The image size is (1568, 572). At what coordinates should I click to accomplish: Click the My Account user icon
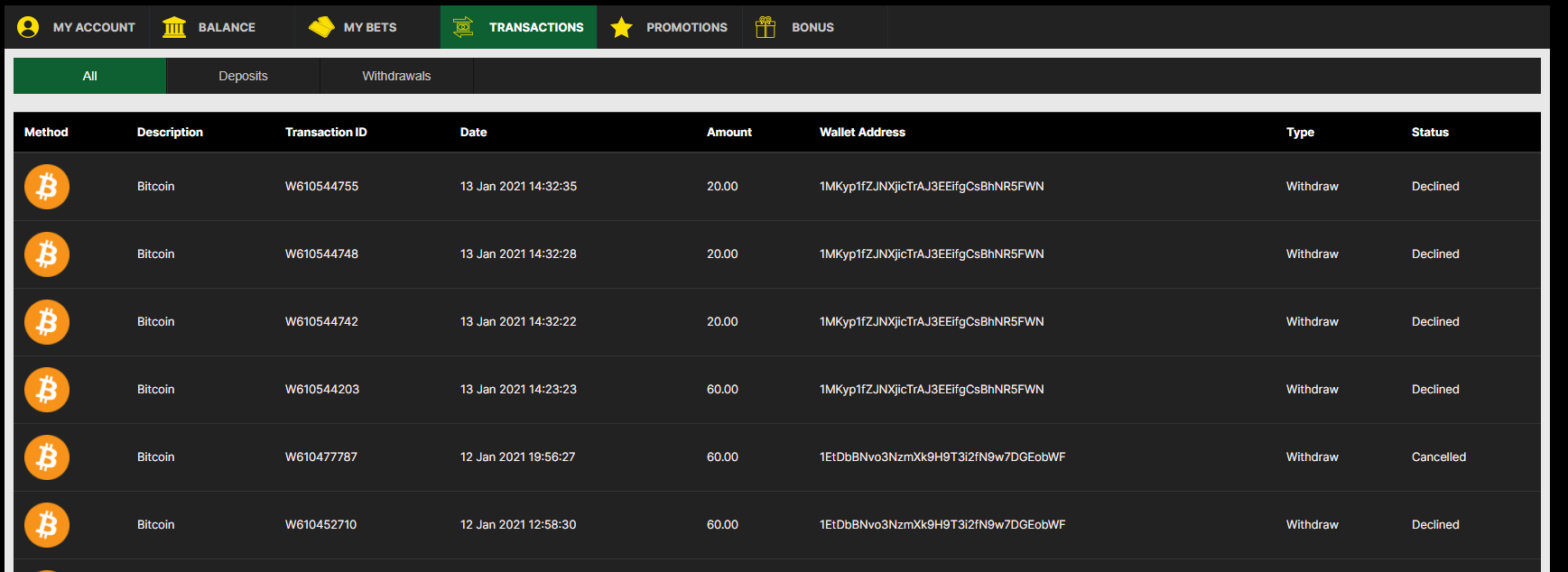(x=28, y=27)
